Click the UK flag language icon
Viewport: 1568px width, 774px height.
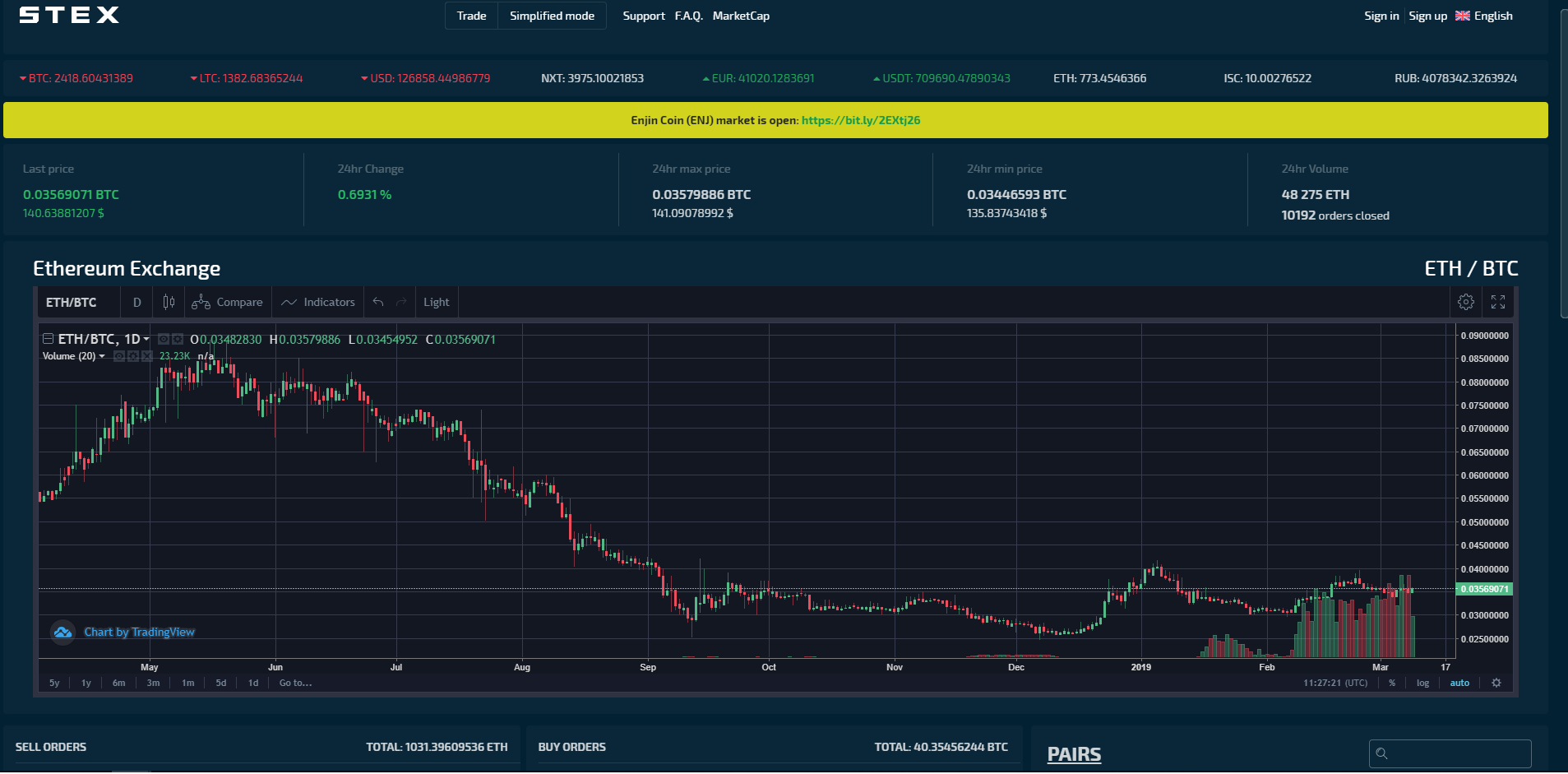(1463, 16)
